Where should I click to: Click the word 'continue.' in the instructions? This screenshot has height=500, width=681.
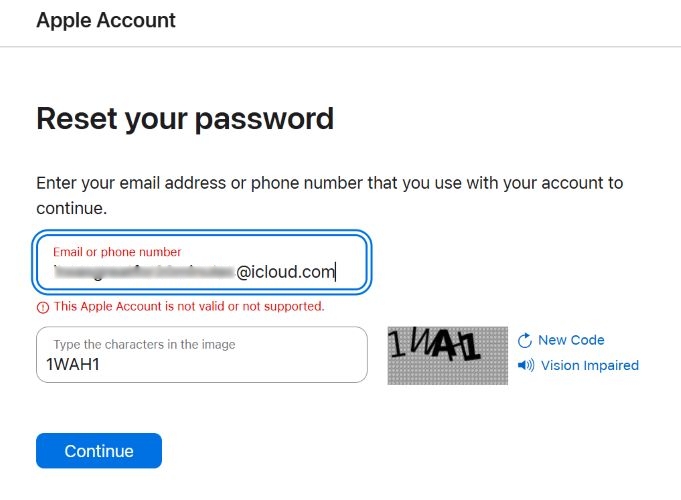point(71,209)
